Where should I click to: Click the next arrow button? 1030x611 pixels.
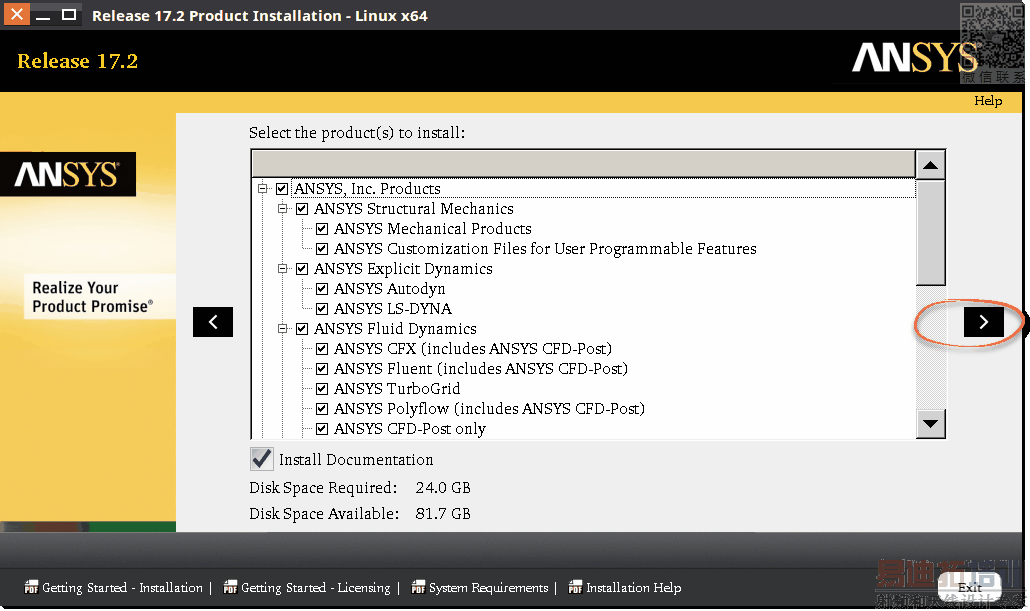983,321
